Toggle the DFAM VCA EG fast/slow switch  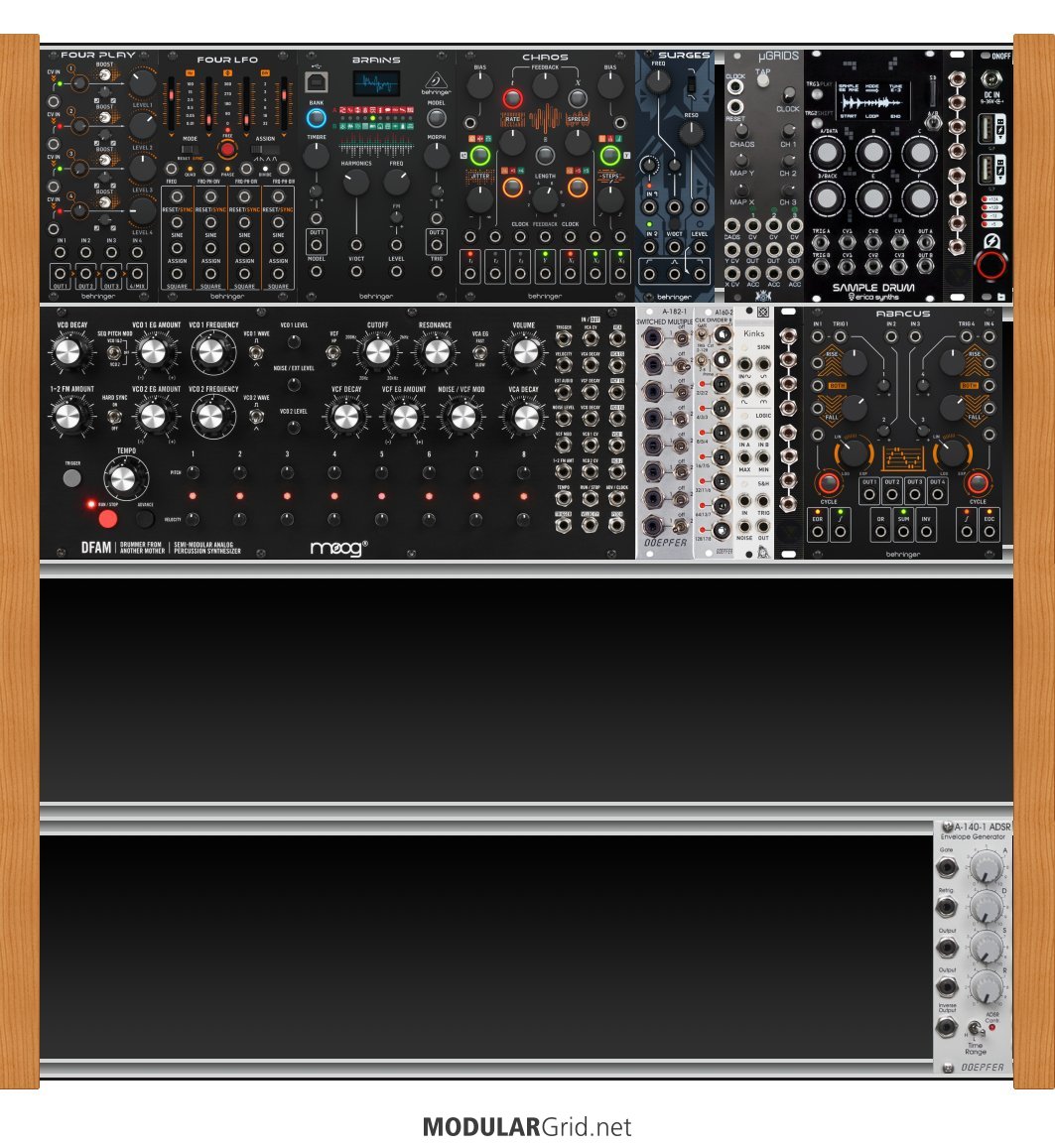tap(480, 353)
